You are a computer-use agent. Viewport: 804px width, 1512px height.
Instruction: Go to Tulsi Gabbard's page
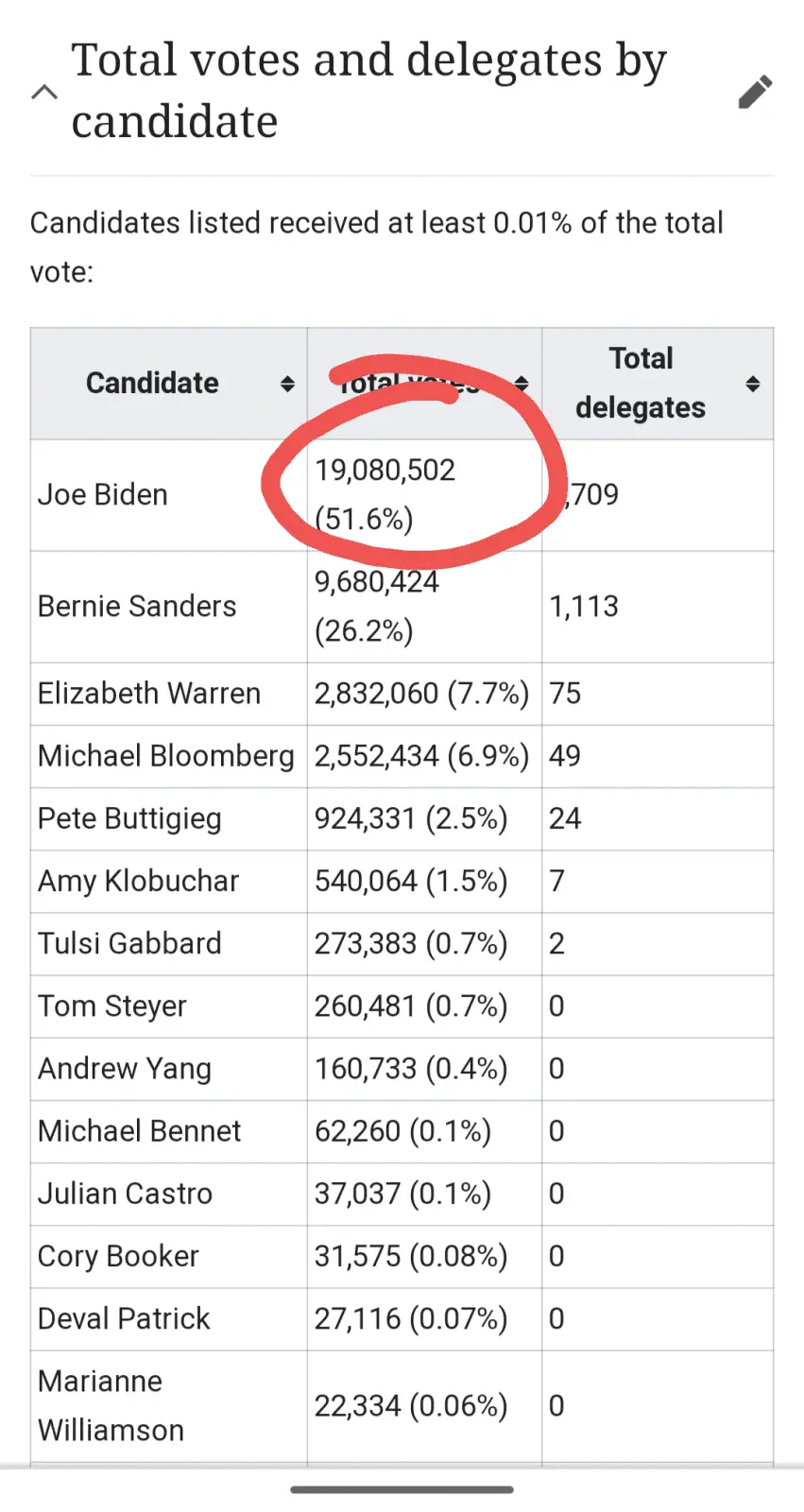click(x=129, y=943)
